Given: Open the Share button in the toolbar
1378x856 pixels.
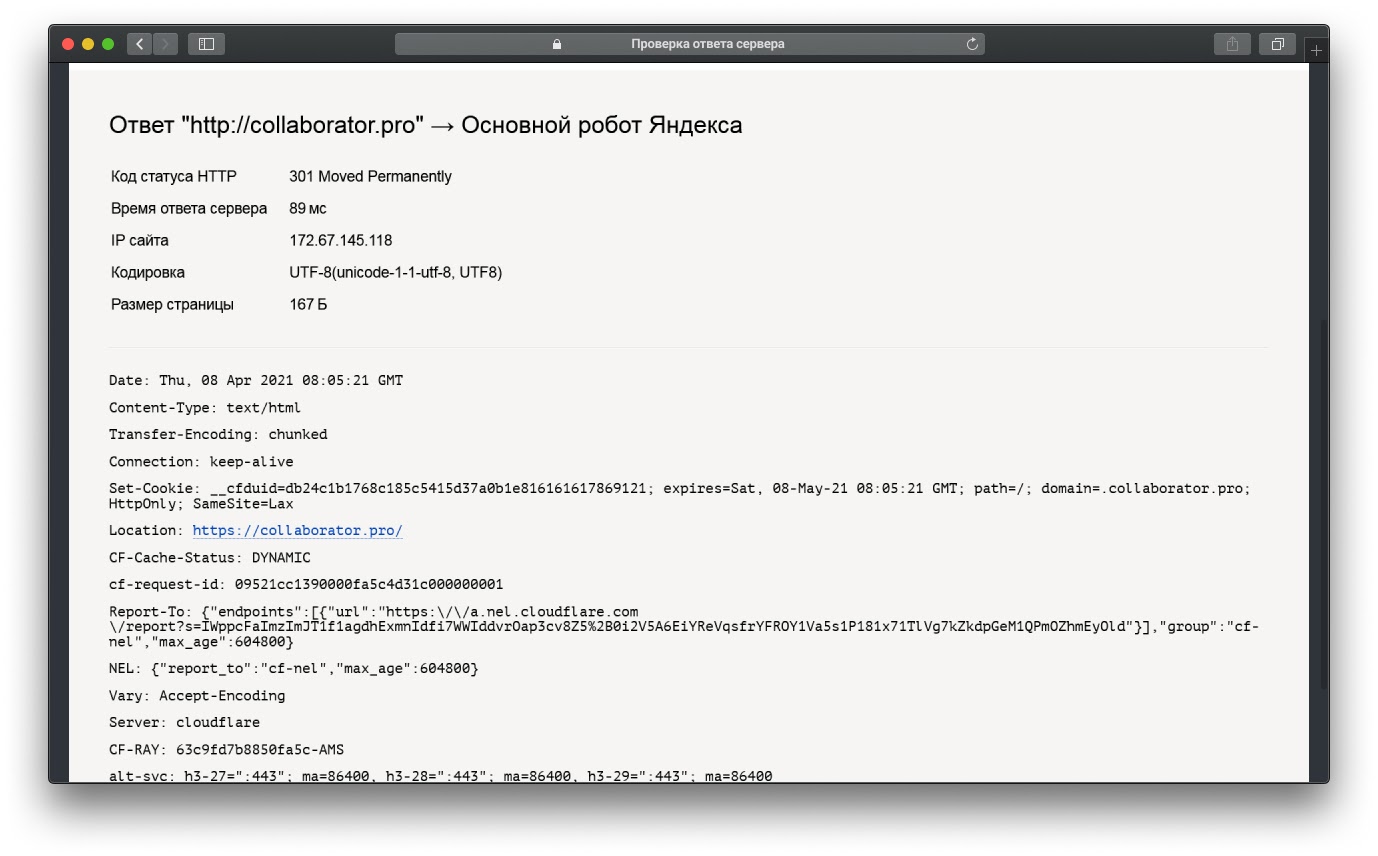Looking at the screenshot, I should [1232, 44].
